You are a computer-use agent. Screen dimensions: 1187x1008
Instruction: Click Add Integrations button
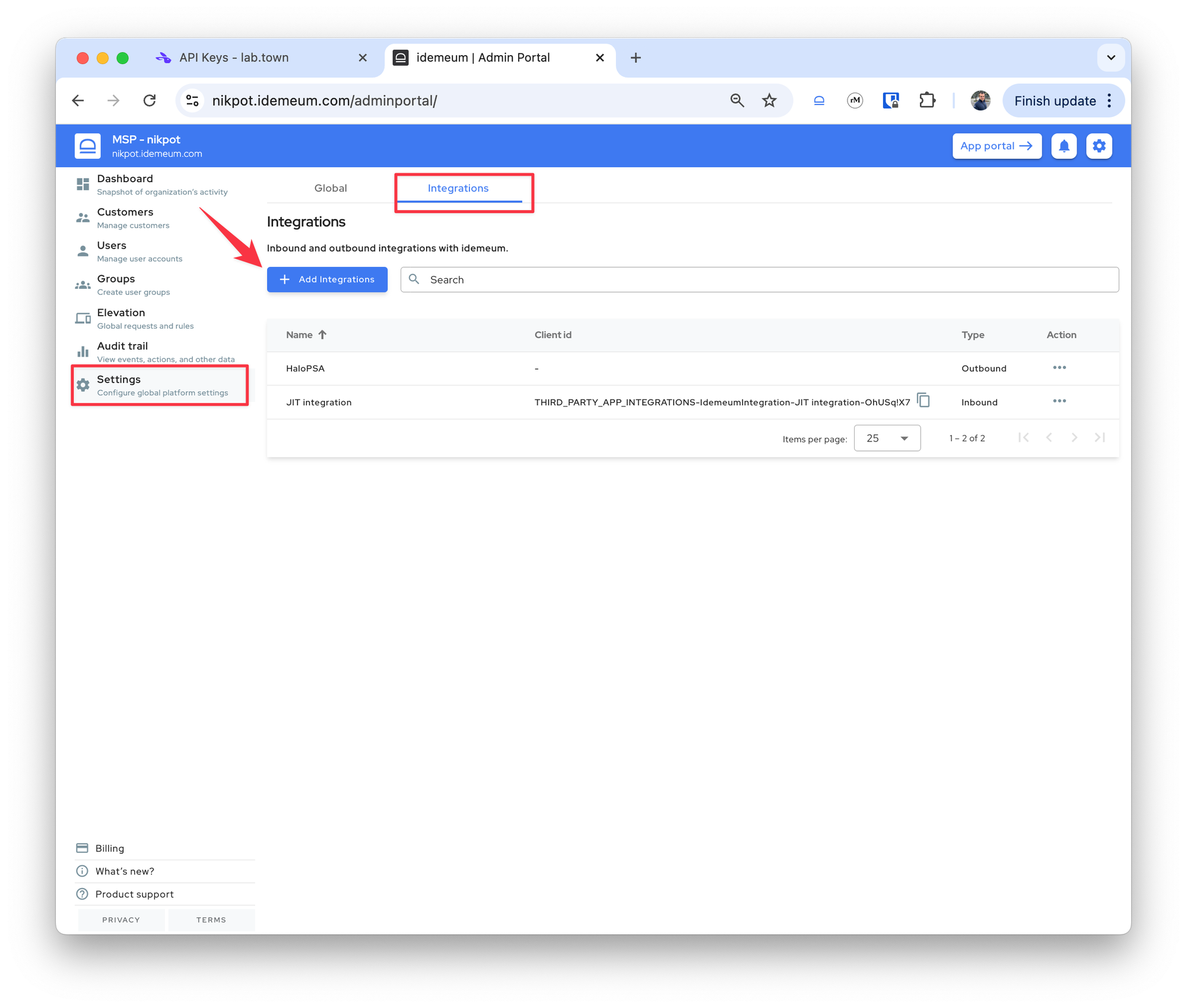327,279
